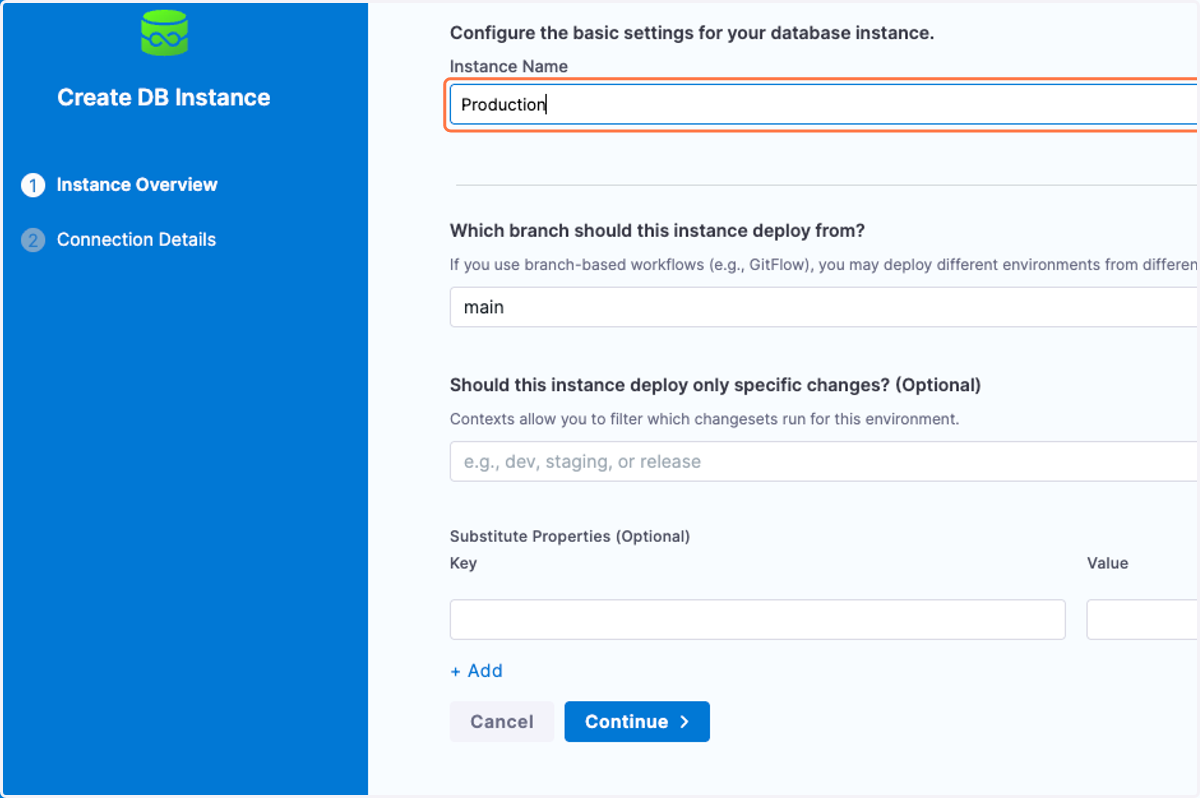Click the 'Which branch should this instance deploy from?' heading

coord(657,231)
